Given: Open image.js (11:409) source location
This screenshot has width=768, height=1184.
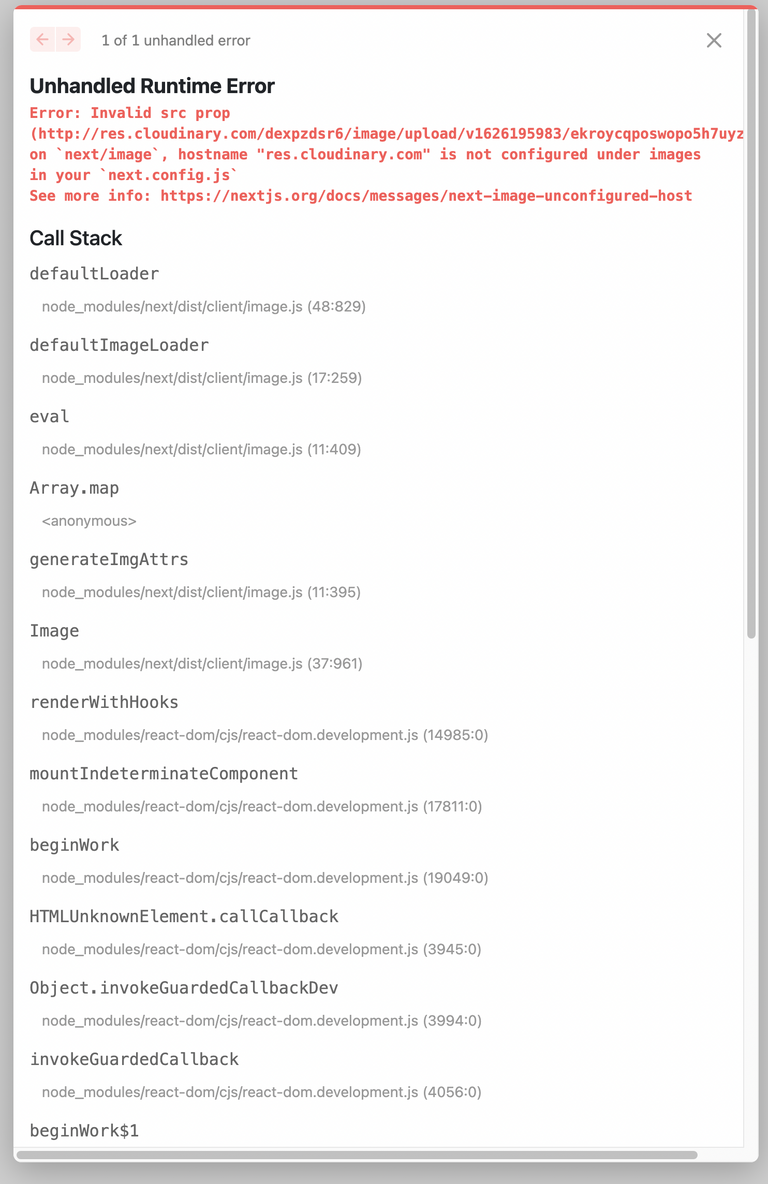Looking at the screenshot, I should pos(202,449).
